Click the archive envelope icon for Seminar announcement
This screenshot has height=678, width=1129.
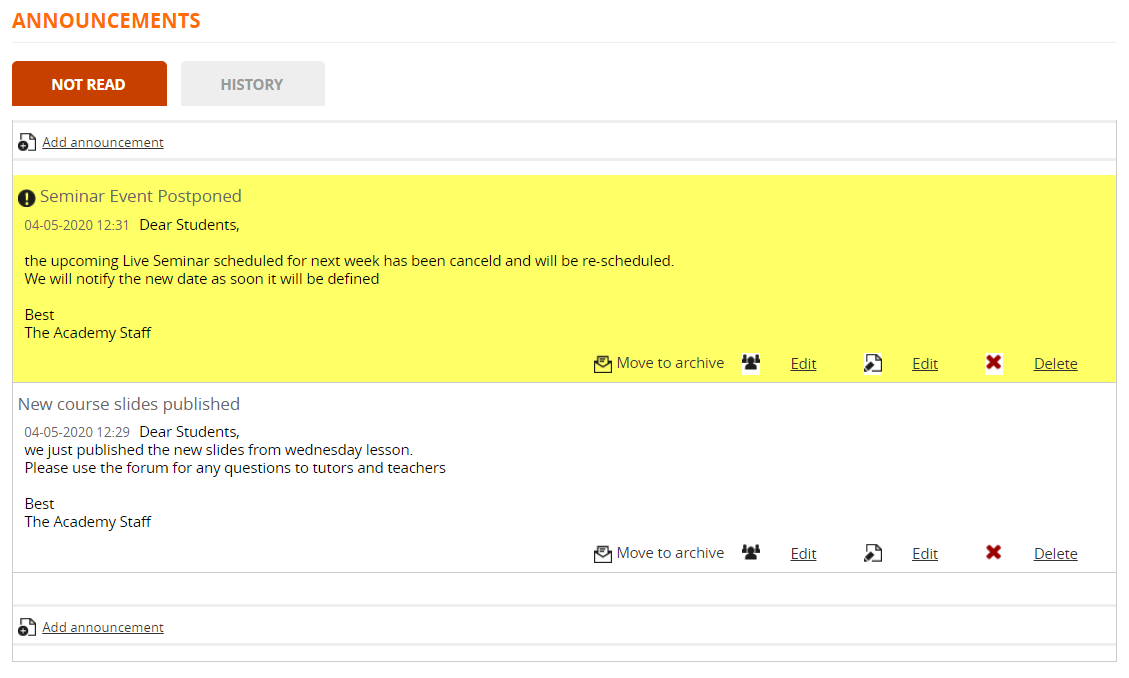coord(602,363)
